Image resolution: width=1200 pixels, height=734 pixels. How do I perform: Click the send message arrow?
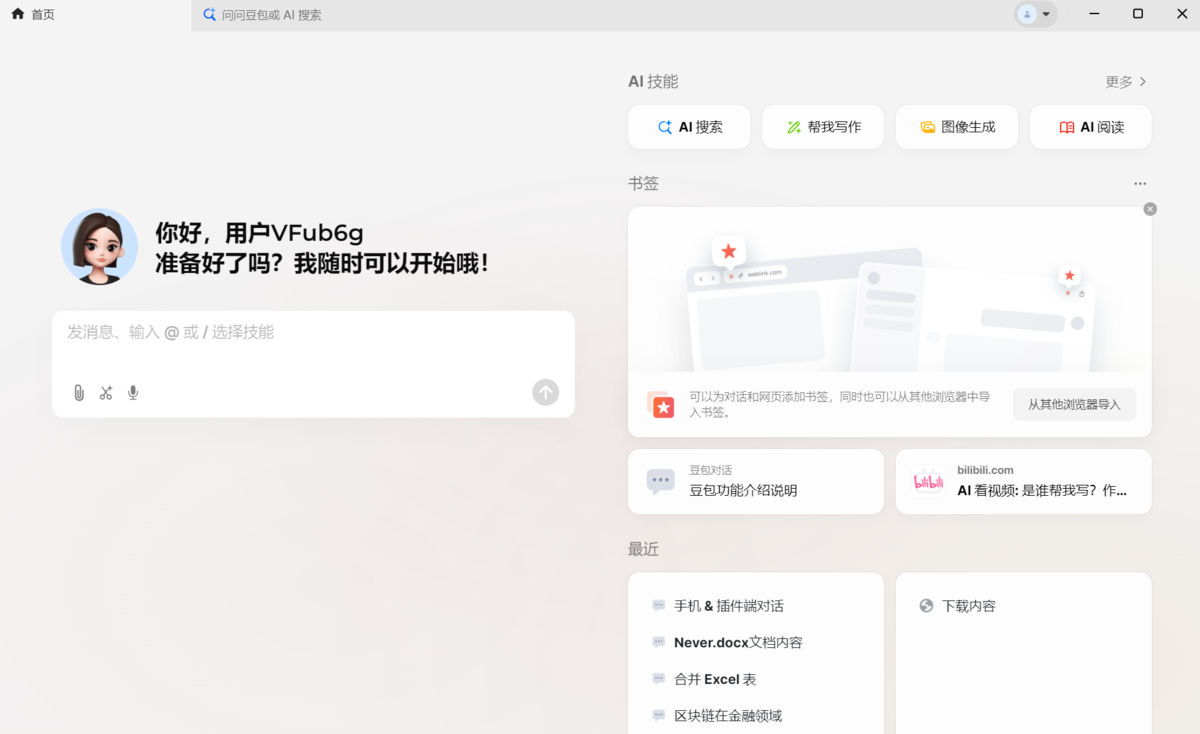545,392
